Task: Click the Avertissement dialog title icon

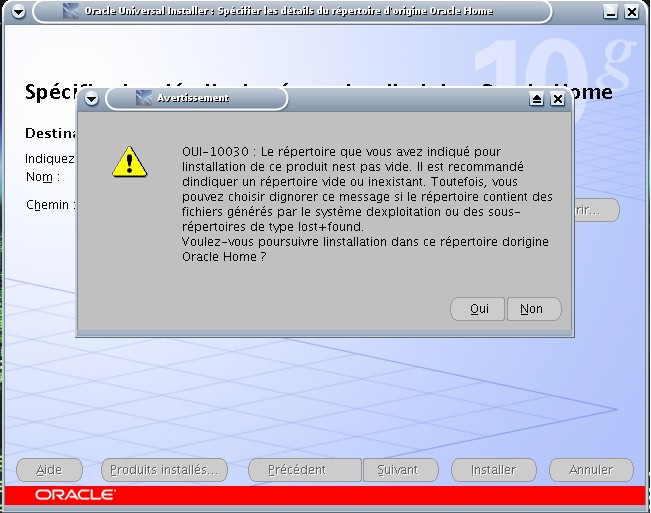Action: 144,98
